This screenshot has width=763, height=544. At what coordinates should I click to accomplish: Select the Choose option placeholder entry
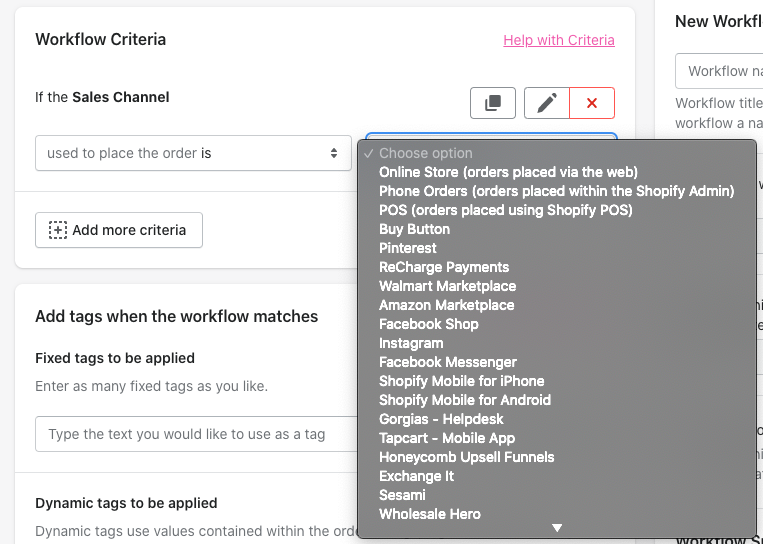557,153
